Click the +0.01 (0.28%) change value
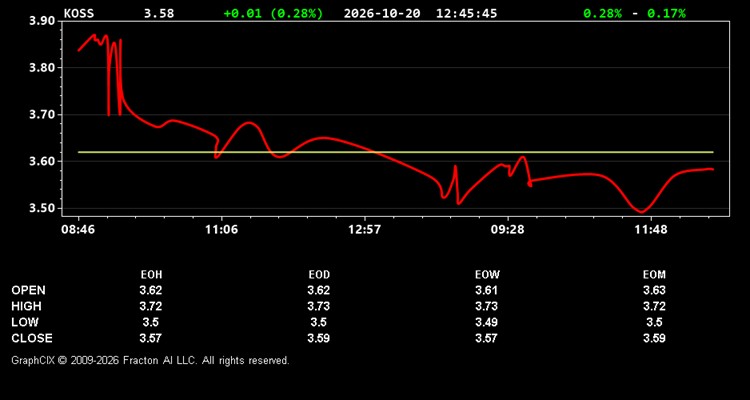The width and height of the screenshot is (750, 400). pos(273,13)
